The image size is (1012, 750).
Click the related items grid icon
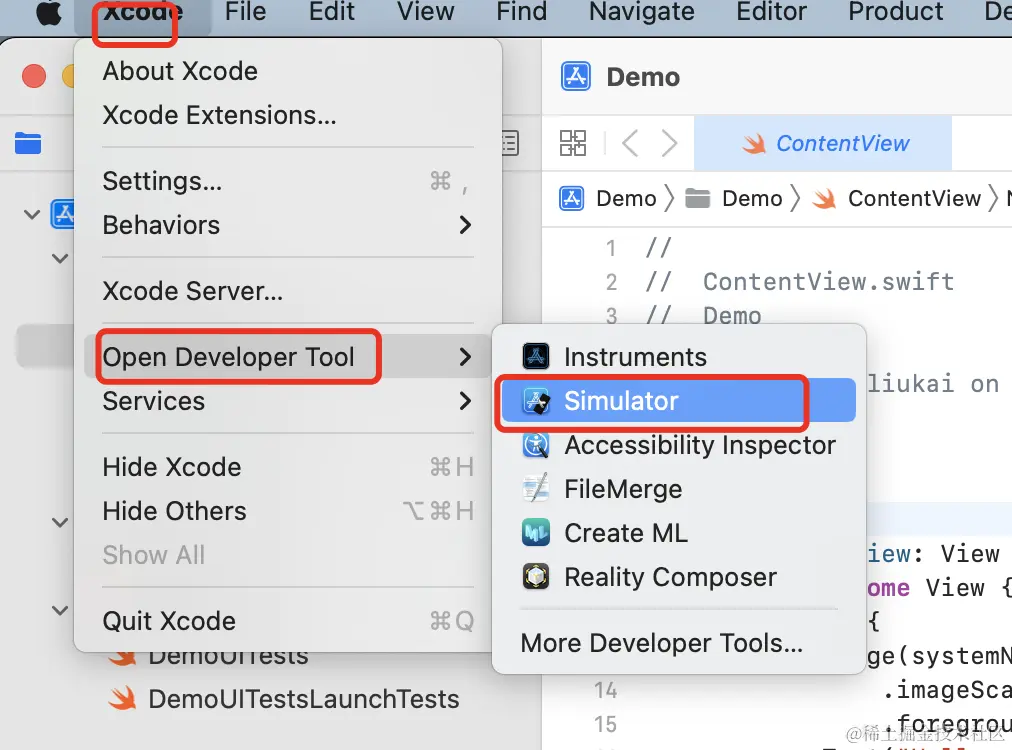click(x=572, y=143)
